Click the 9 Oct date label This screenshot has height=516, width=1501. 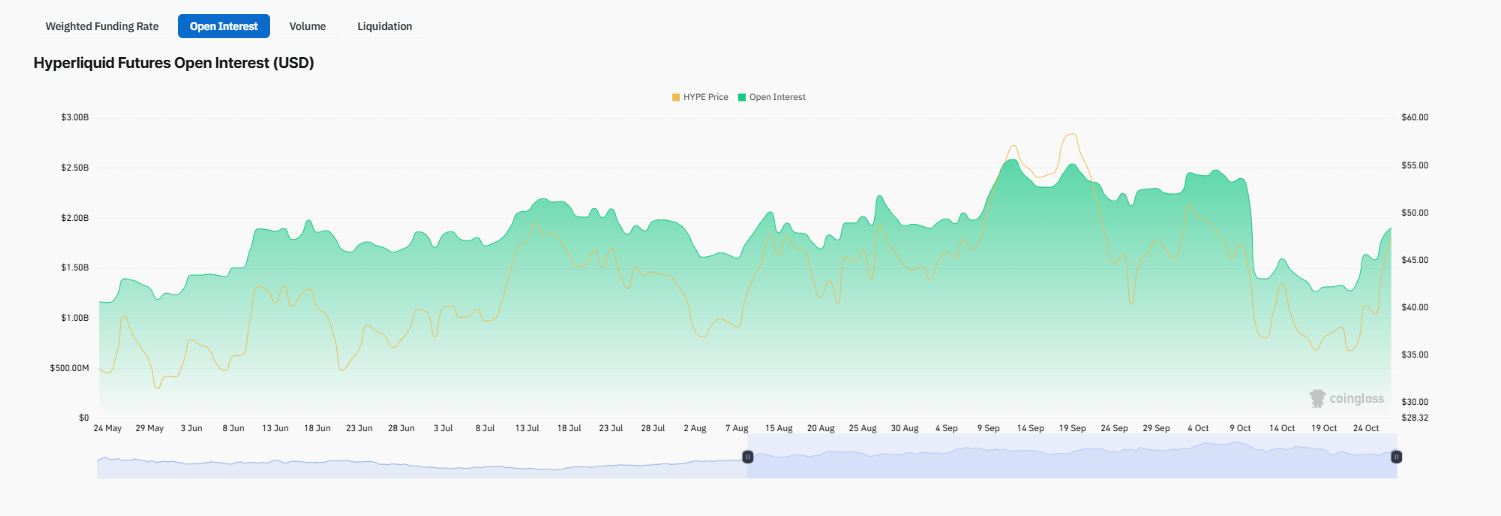tap(1239, 428)
